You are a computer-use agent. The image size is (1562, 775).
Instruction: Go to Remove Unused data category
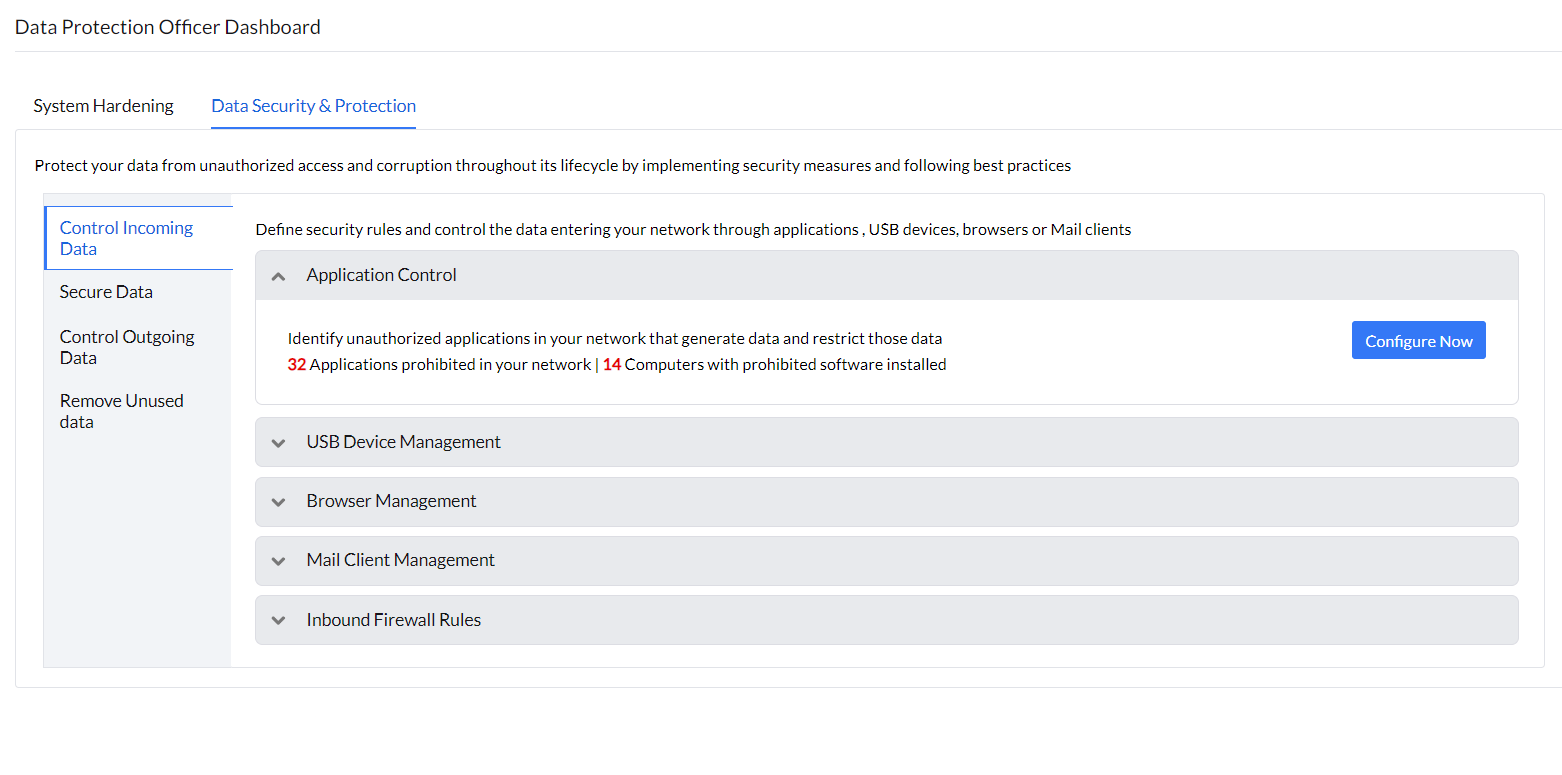click(121, 411)
